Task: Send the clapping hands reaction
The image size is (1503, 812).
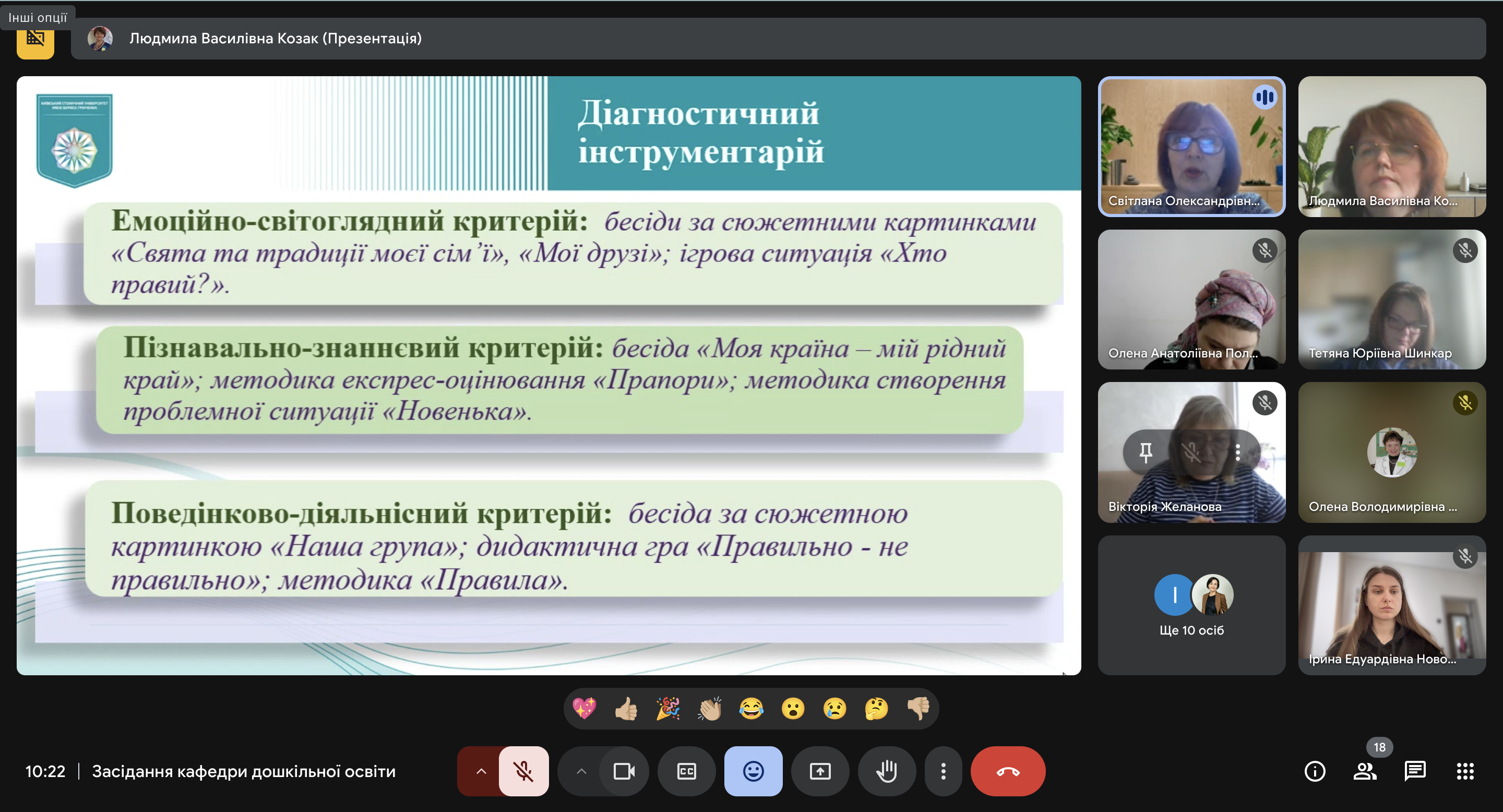Action: click(x=710, y=709)
